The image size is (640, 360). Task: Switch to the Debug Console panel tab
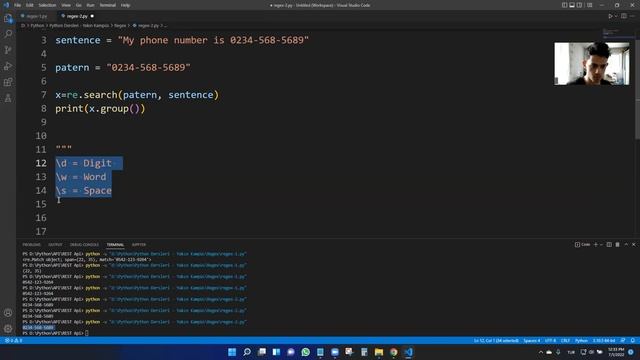tap(84, 244)
